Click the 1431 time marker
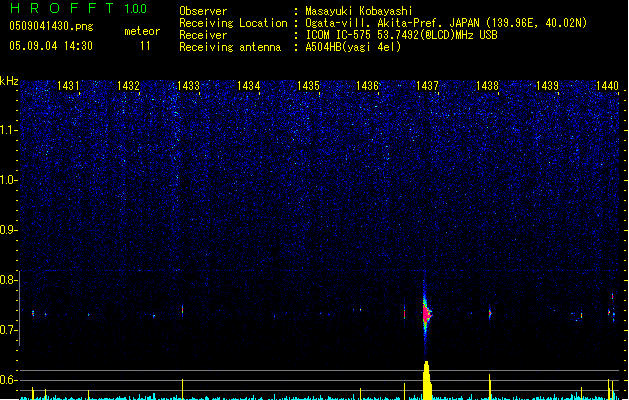The height and width of the screenshot is (400, 629). pyautogui.click(x=68, y=86)
